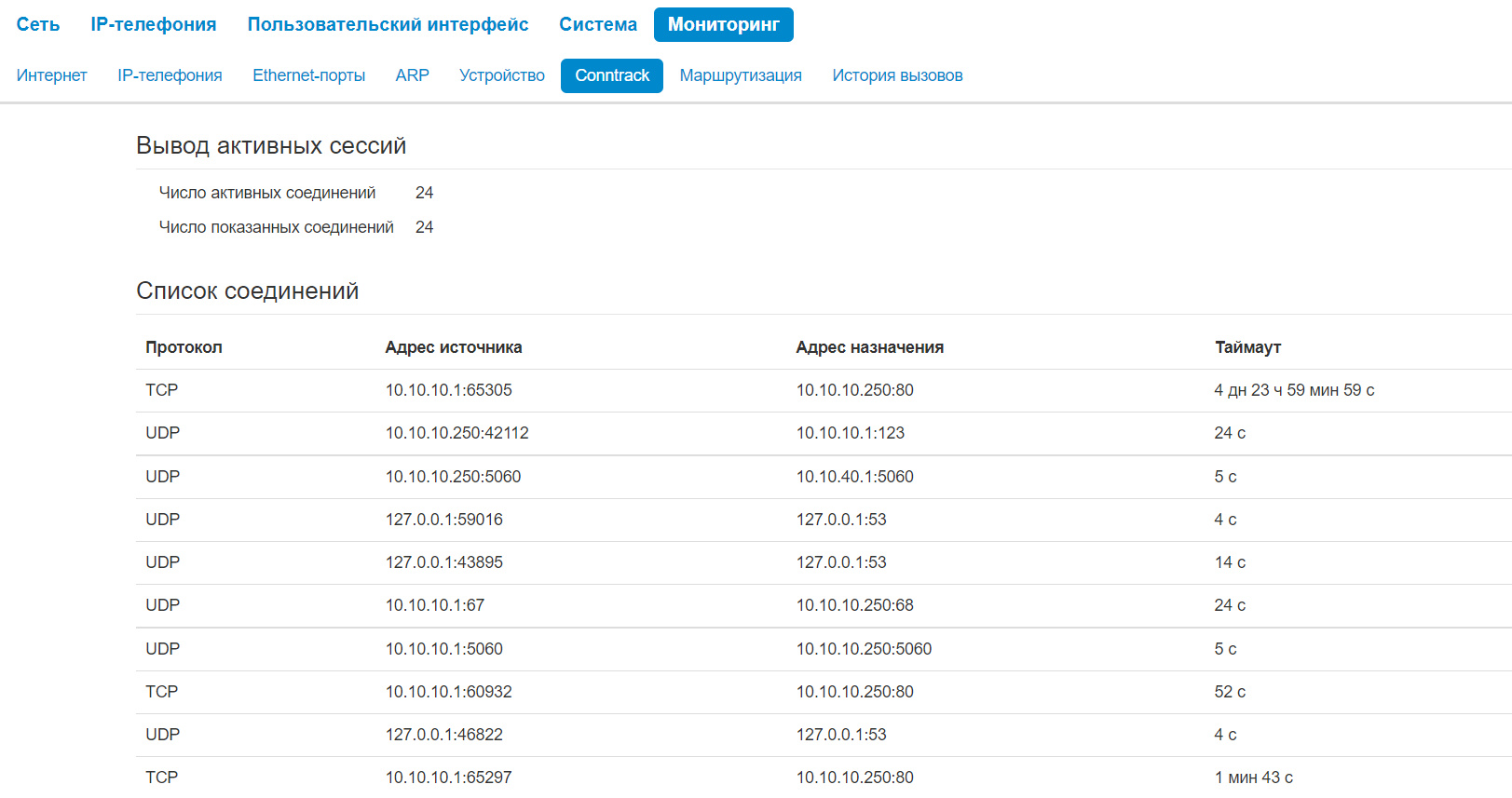Select the Conntrack sub-tab
Screen dimensions: 1512x798
612,75
